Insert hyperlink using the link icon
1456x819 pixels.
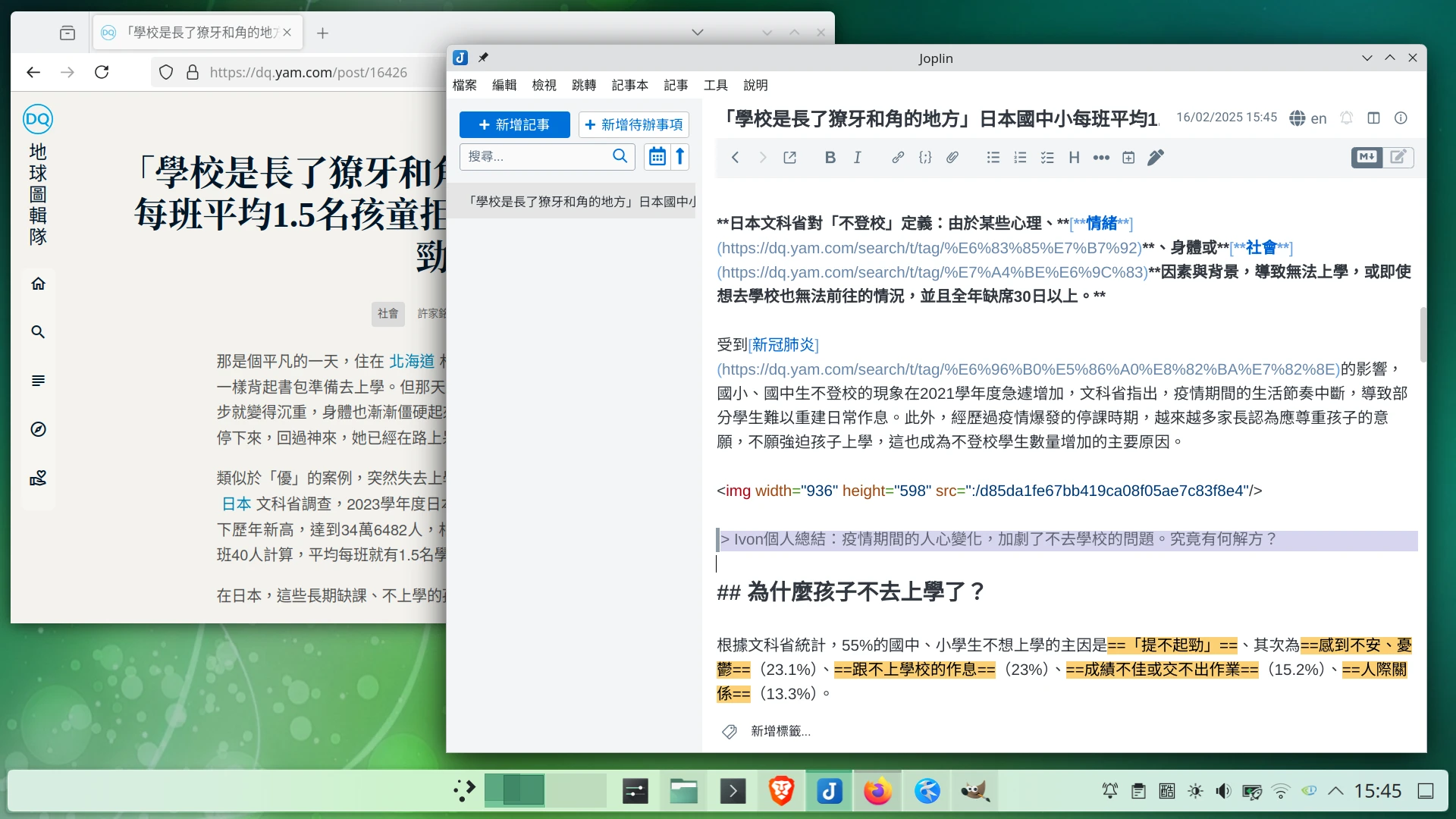(898, 158)
